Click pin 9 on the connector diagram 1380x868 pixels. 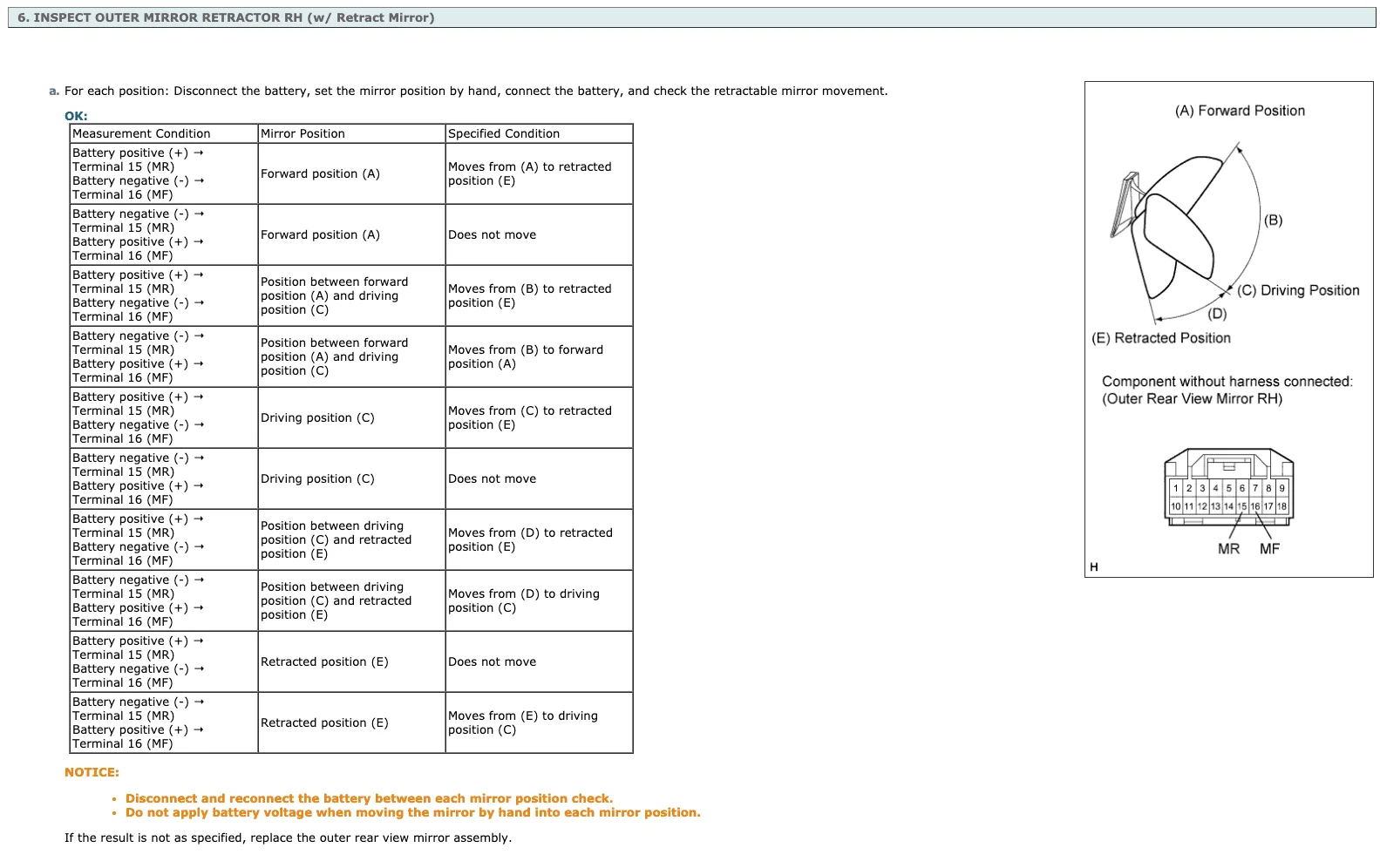point(1282,488)
